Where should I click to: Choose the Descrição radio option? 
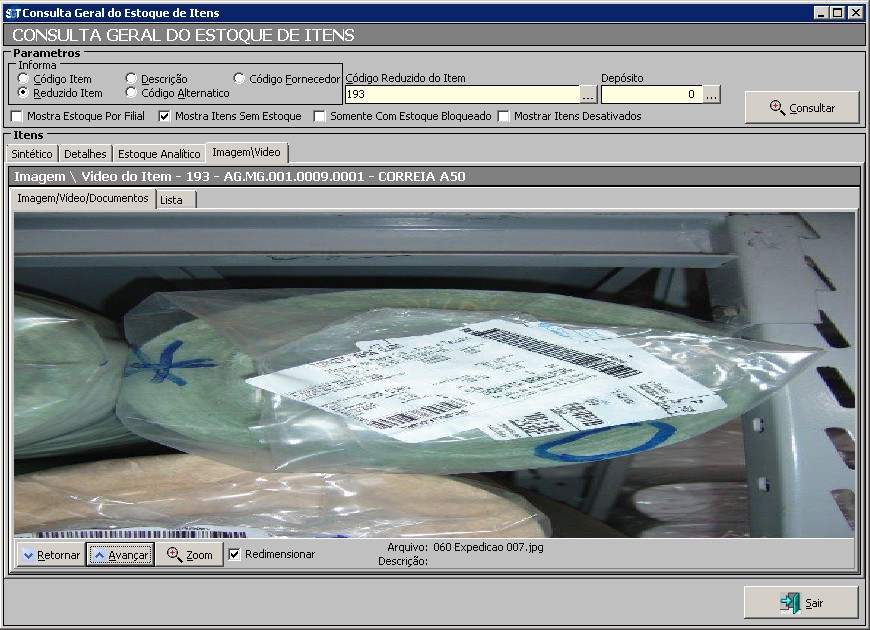pyautogui.click(x=131, y=79)
